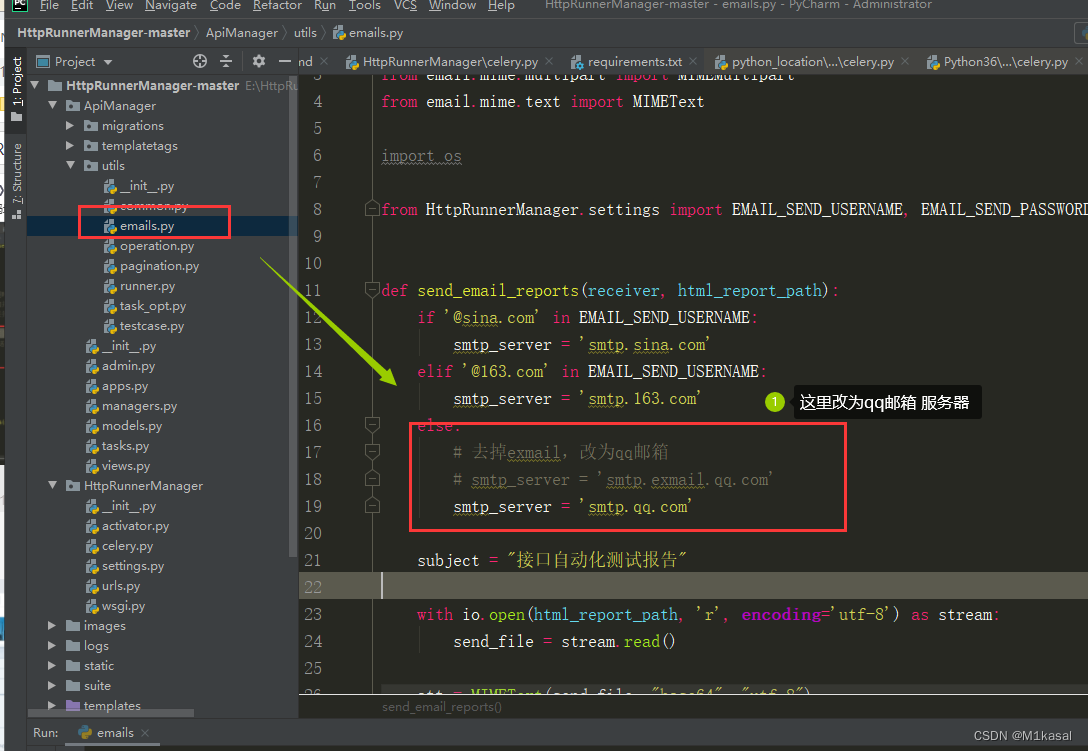Viewport: 1088px width, 751px height.
Task: Collapse HttpRunnerManager-master root folder
Action: click(35, 85)
